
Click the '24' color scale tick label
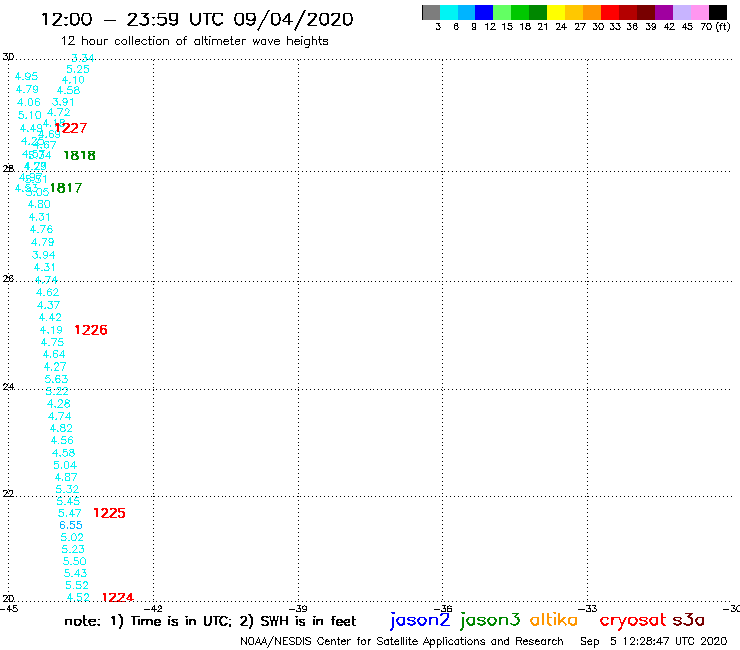(x=561, y=27)
